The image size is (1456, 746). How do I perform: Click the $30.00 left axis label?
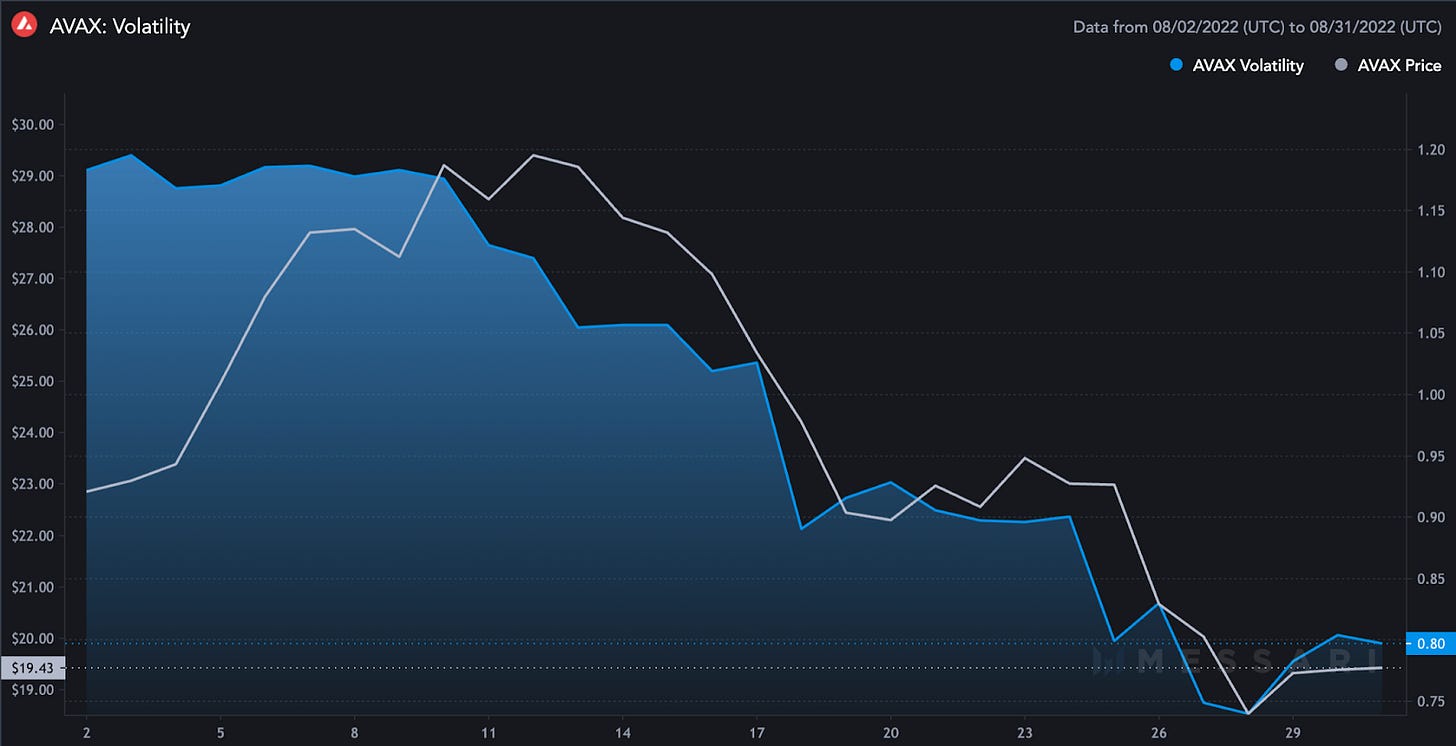(33, 125)
